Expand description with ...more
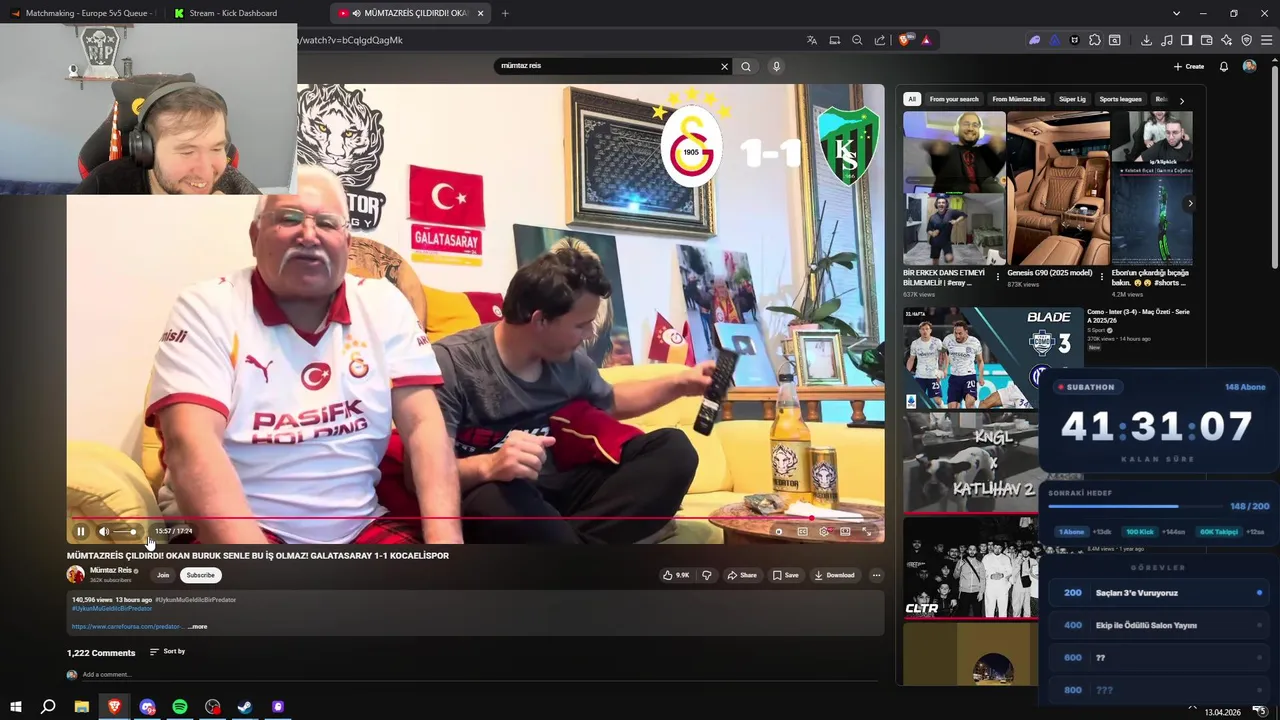The height and width of the screenshot is (720, 1280). pyautogui.click(x=198, y=626)
